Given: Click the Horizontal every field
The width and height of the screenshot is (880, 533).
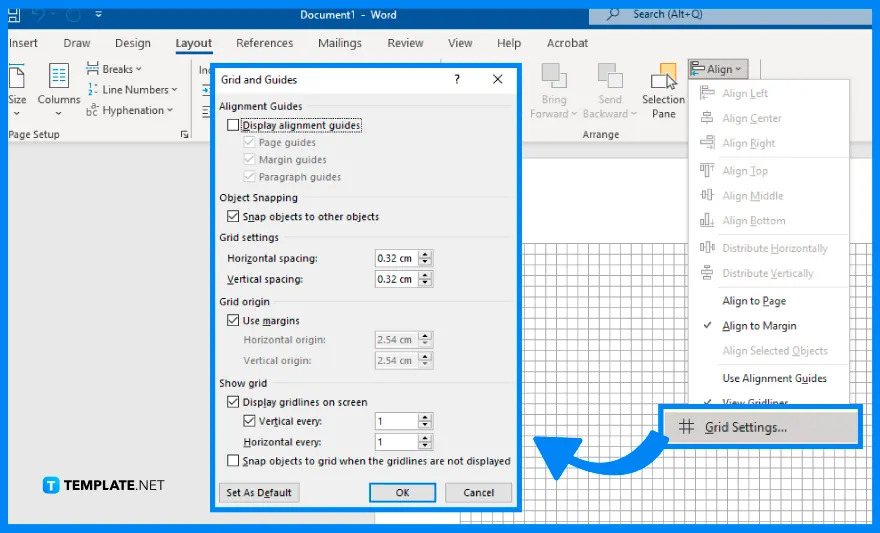Looking at the screenshot, I should pyautogui.click(x=396, y=442).
